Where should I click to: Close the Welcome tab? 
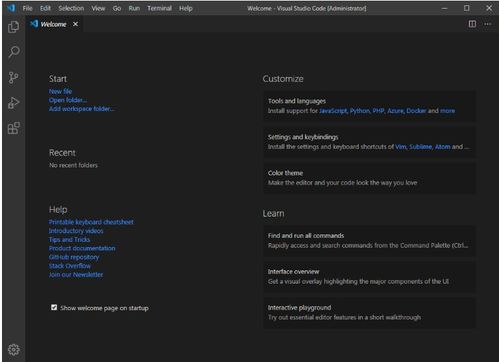pyautogui.click(x=76, y=24)
